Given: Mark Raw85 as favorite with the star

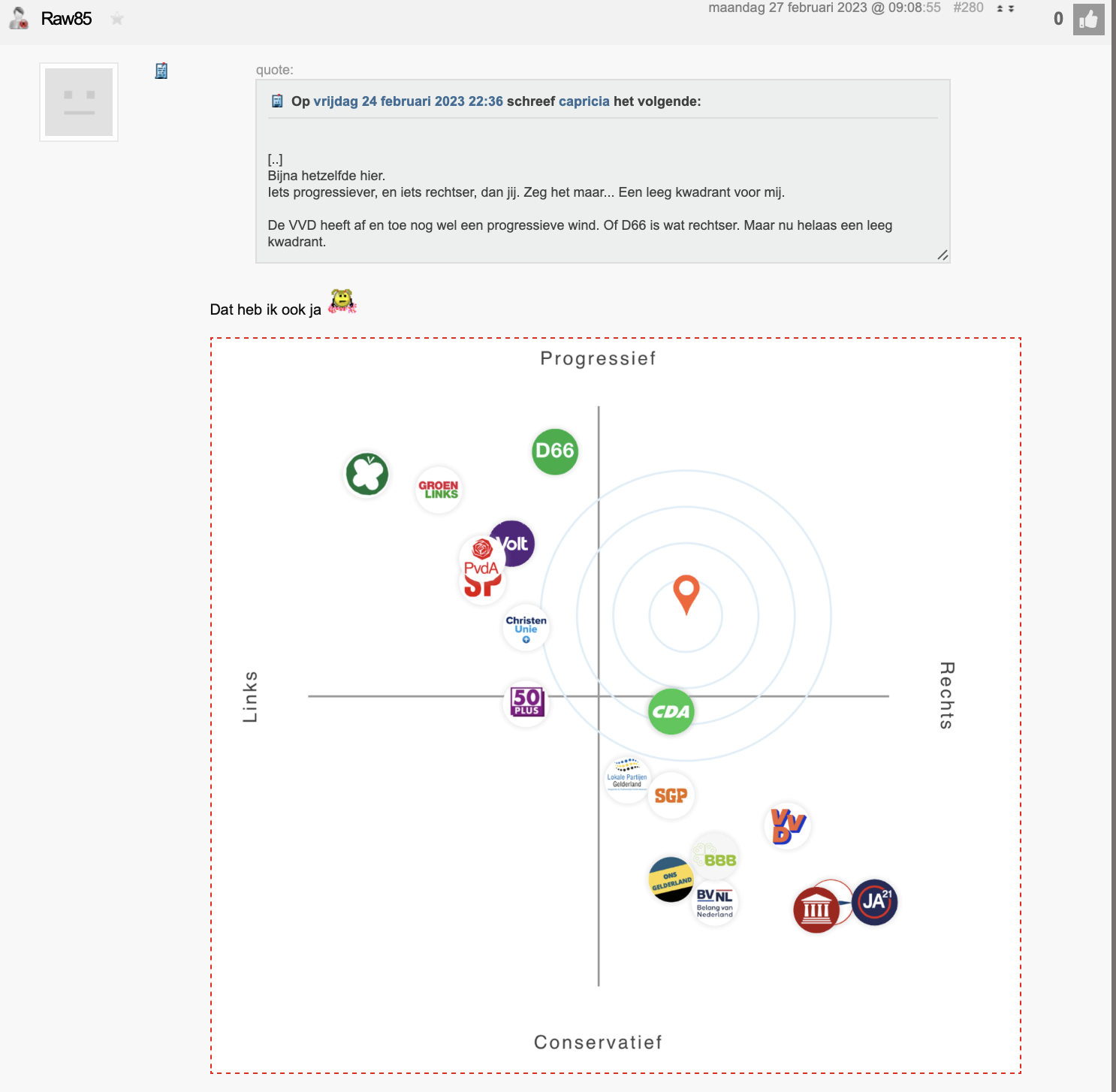Looking at the screenshot, I should pos(117,19).
